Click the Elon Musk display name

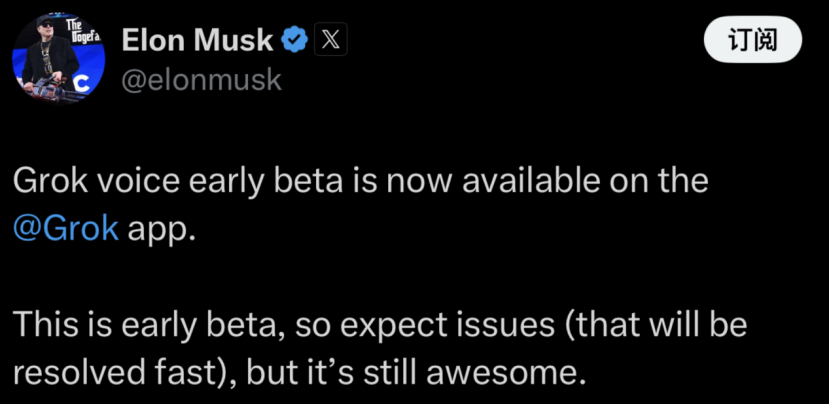(197, 40)
